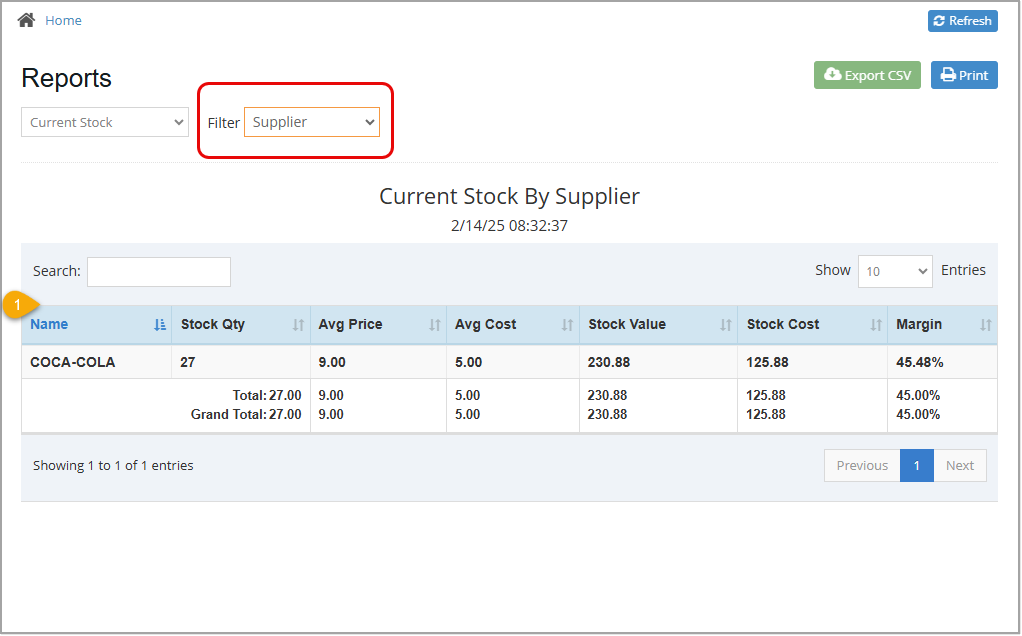Click the Previous pagination button
The width and height of the screenshot is (1022, 636).
point(861,465)
